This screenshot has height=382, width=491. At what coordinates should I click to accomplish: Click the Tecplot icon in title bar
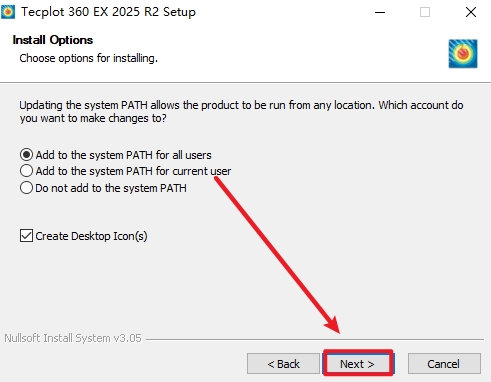click(8, 12)
